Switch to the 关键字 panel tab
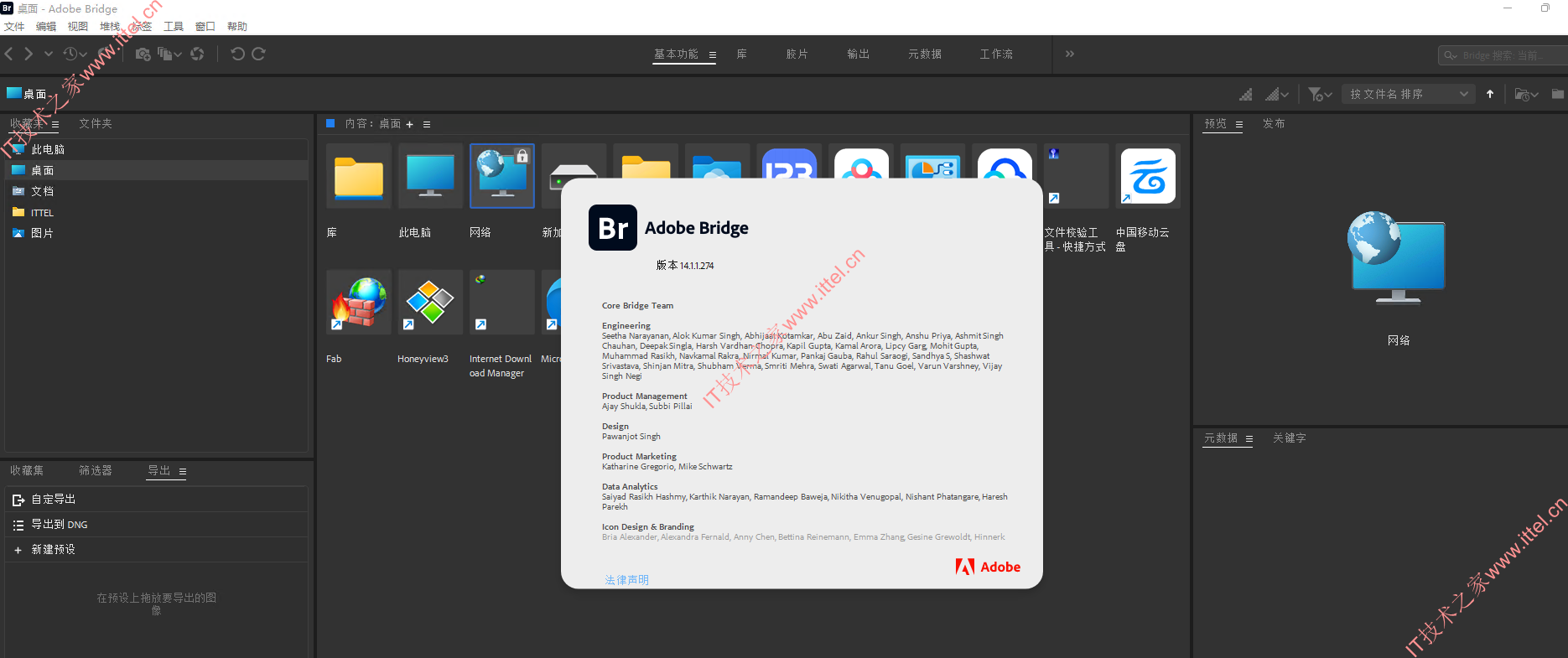This screenshot has width=1568, height=658. pos(1290,438)
